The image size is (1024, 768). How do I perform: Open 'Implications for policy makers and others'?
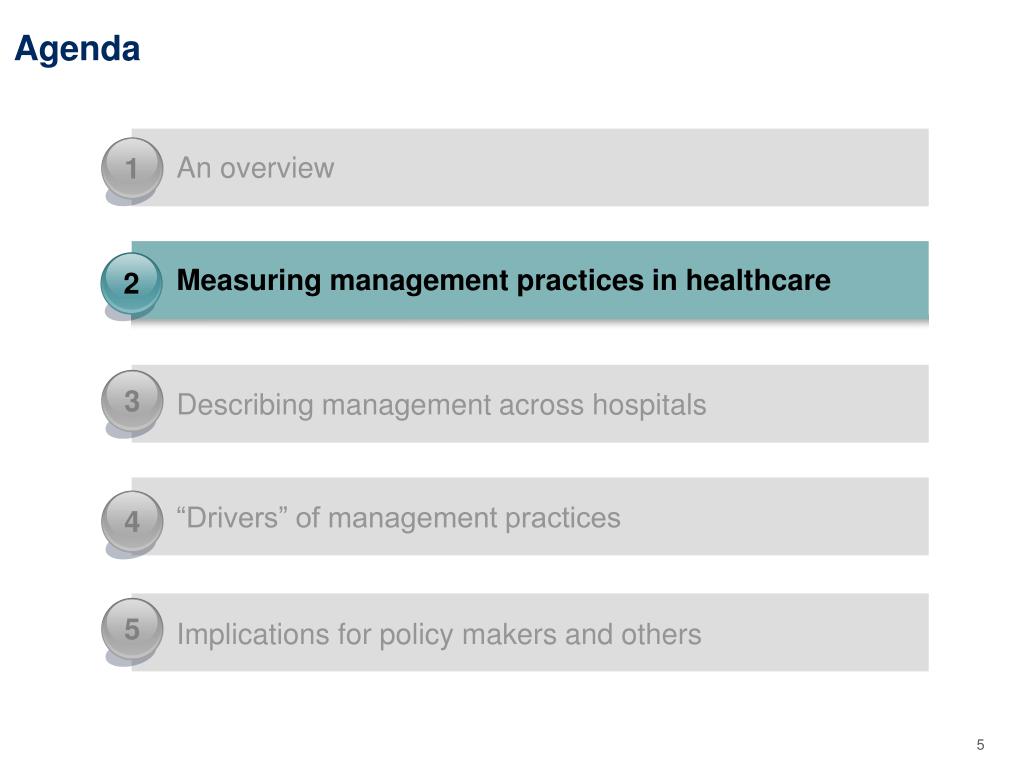click(439, 634)
